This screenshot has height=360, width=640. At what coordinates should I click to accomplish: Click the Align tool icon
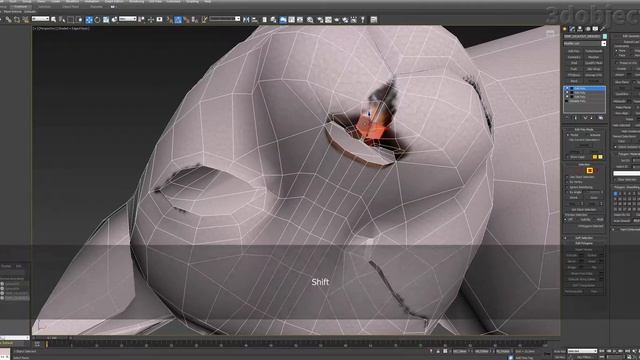pos(255,19)
